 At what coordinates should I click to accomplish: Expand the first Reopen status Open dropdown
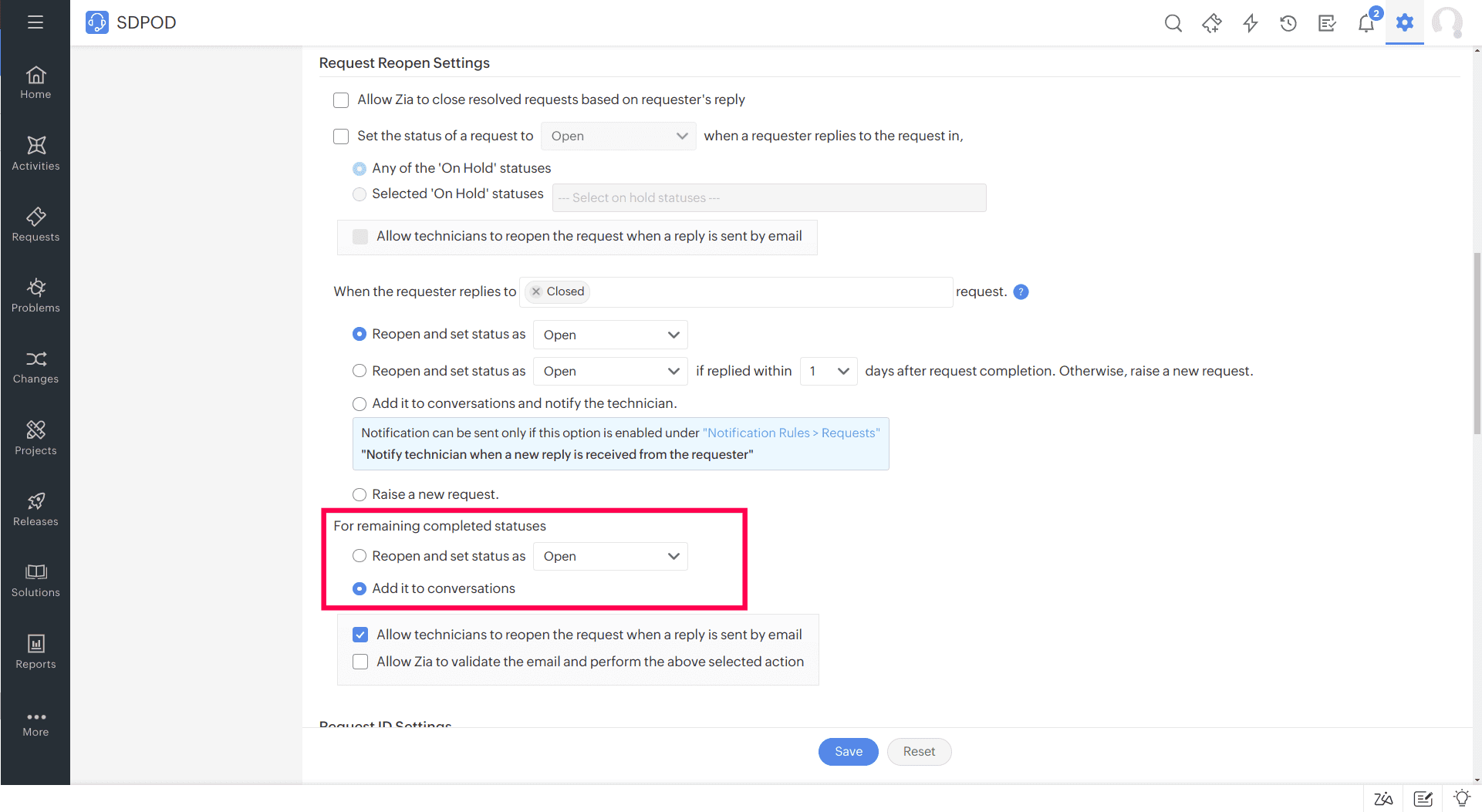pyautogui.click(x=610, y=335)
